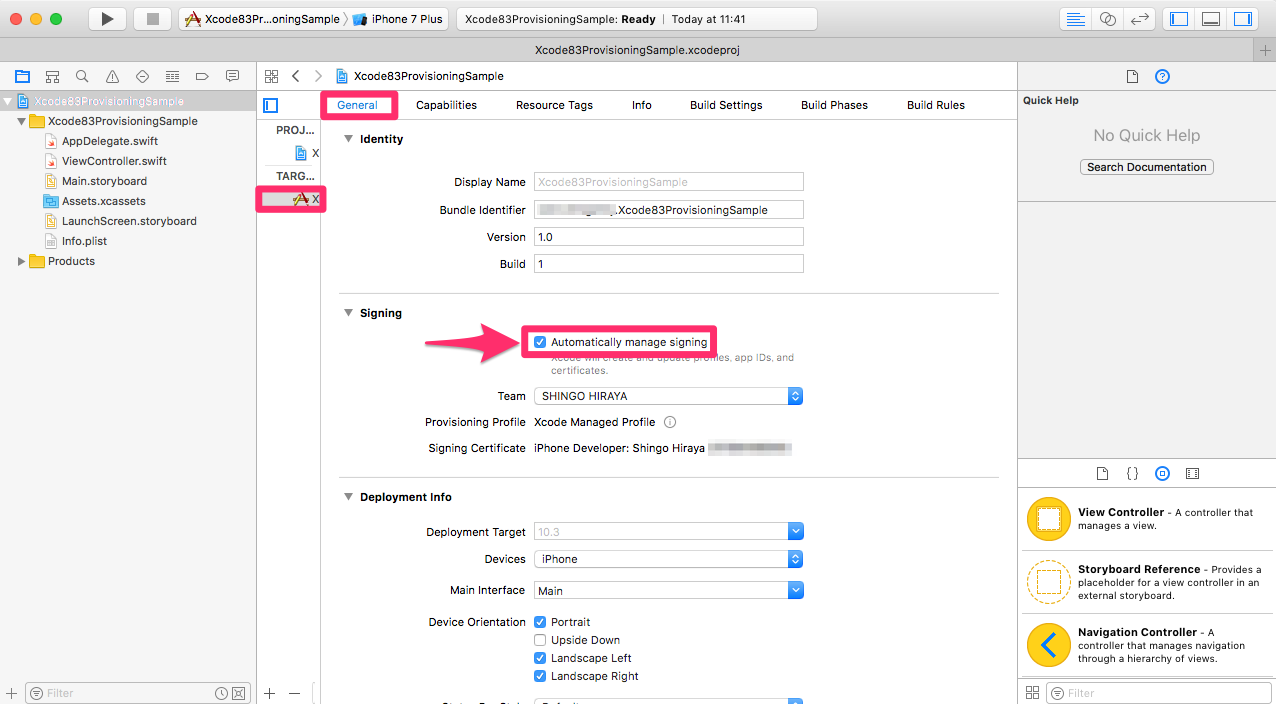Enable Upside Down orientation

tap(540, 640)
